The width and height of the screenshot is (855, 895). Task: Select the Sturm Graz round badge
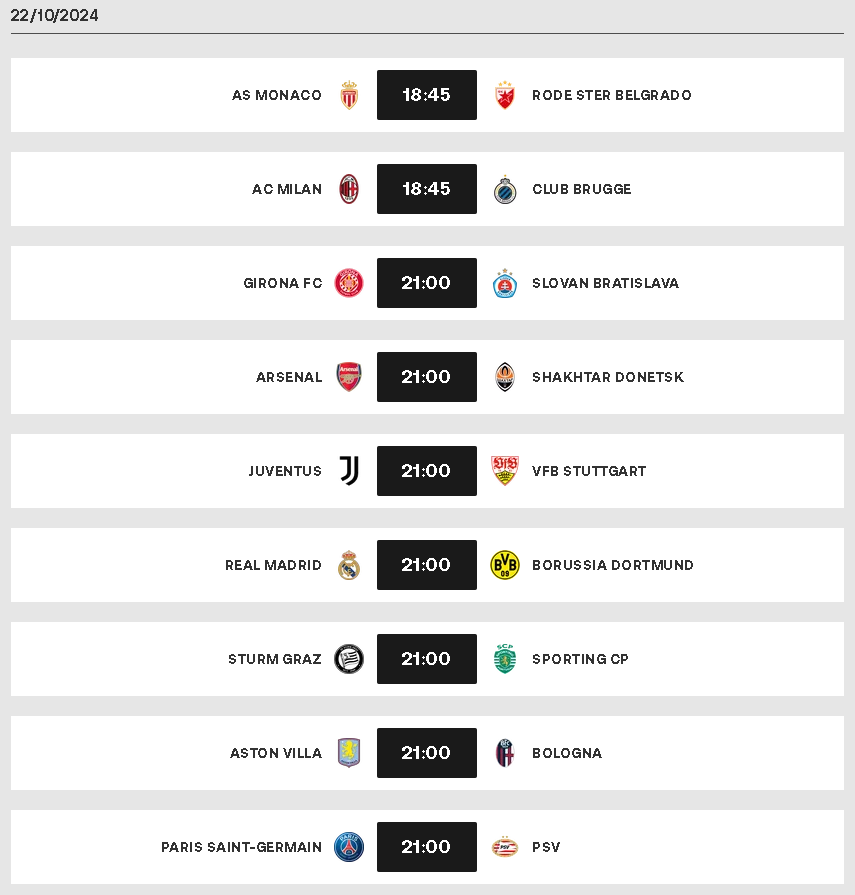(x=349, y=659)
